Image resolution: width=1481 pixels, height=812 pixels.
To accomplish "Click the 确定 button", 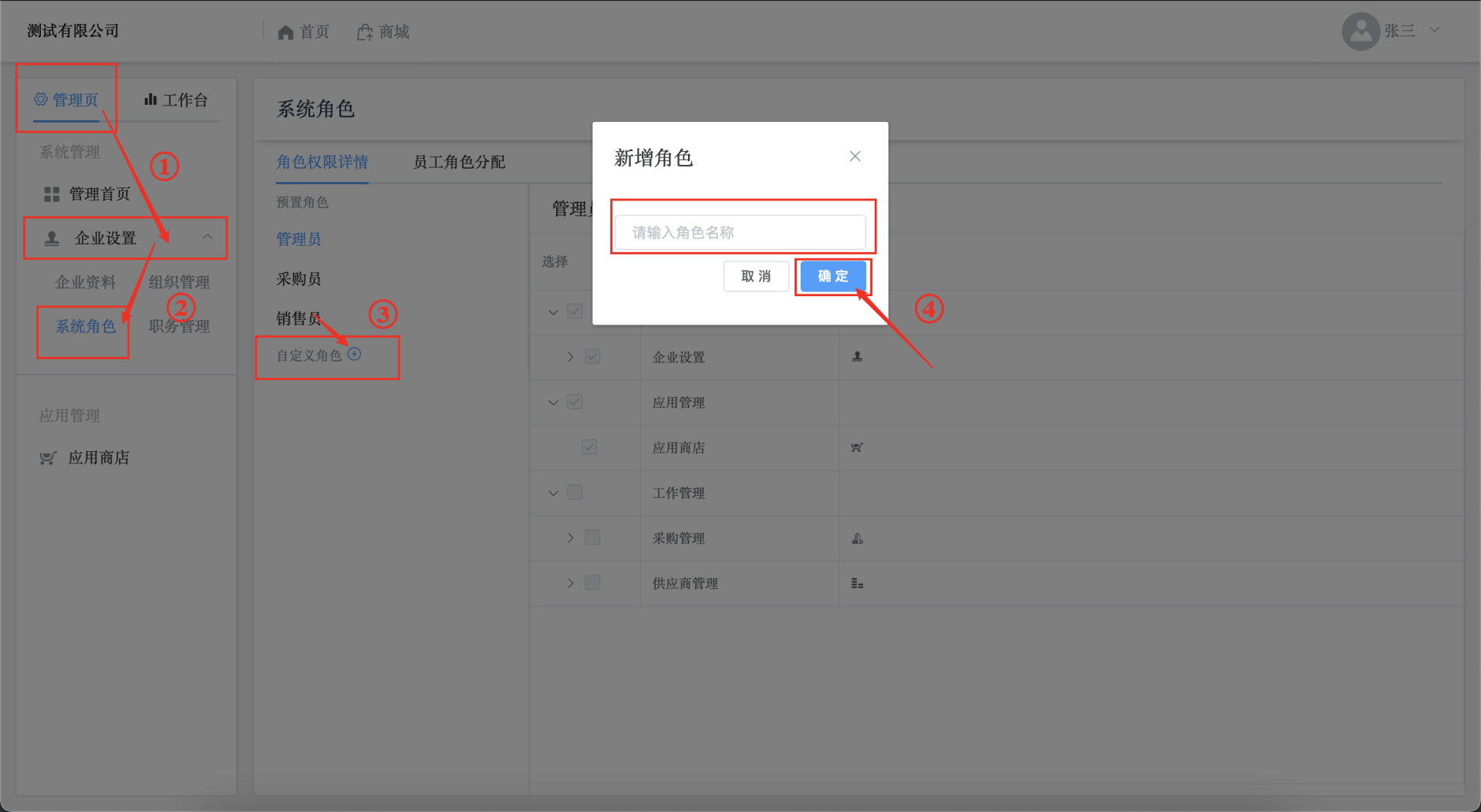I will 832,276.
